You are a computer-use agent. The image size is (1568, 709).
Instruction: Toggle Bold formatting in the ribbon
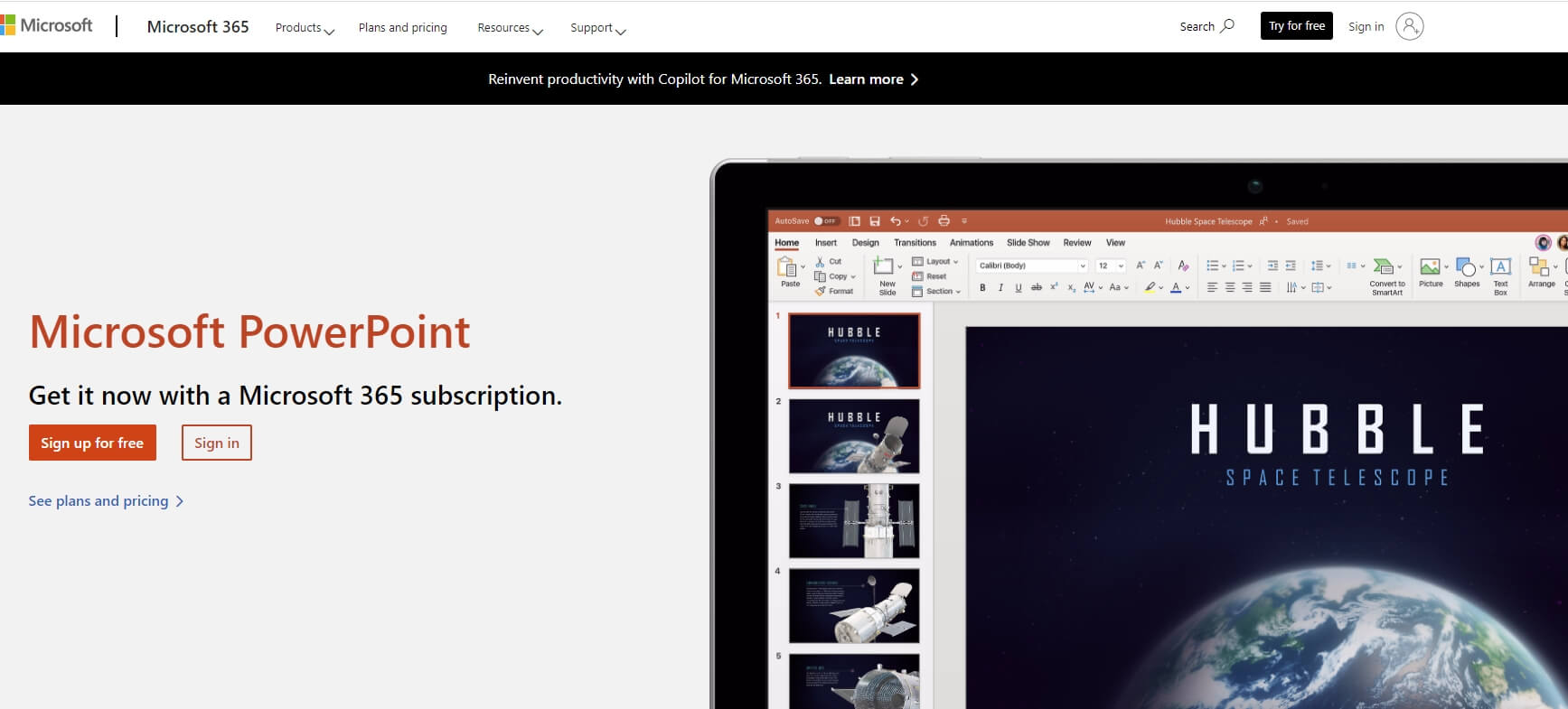point(982,288)
